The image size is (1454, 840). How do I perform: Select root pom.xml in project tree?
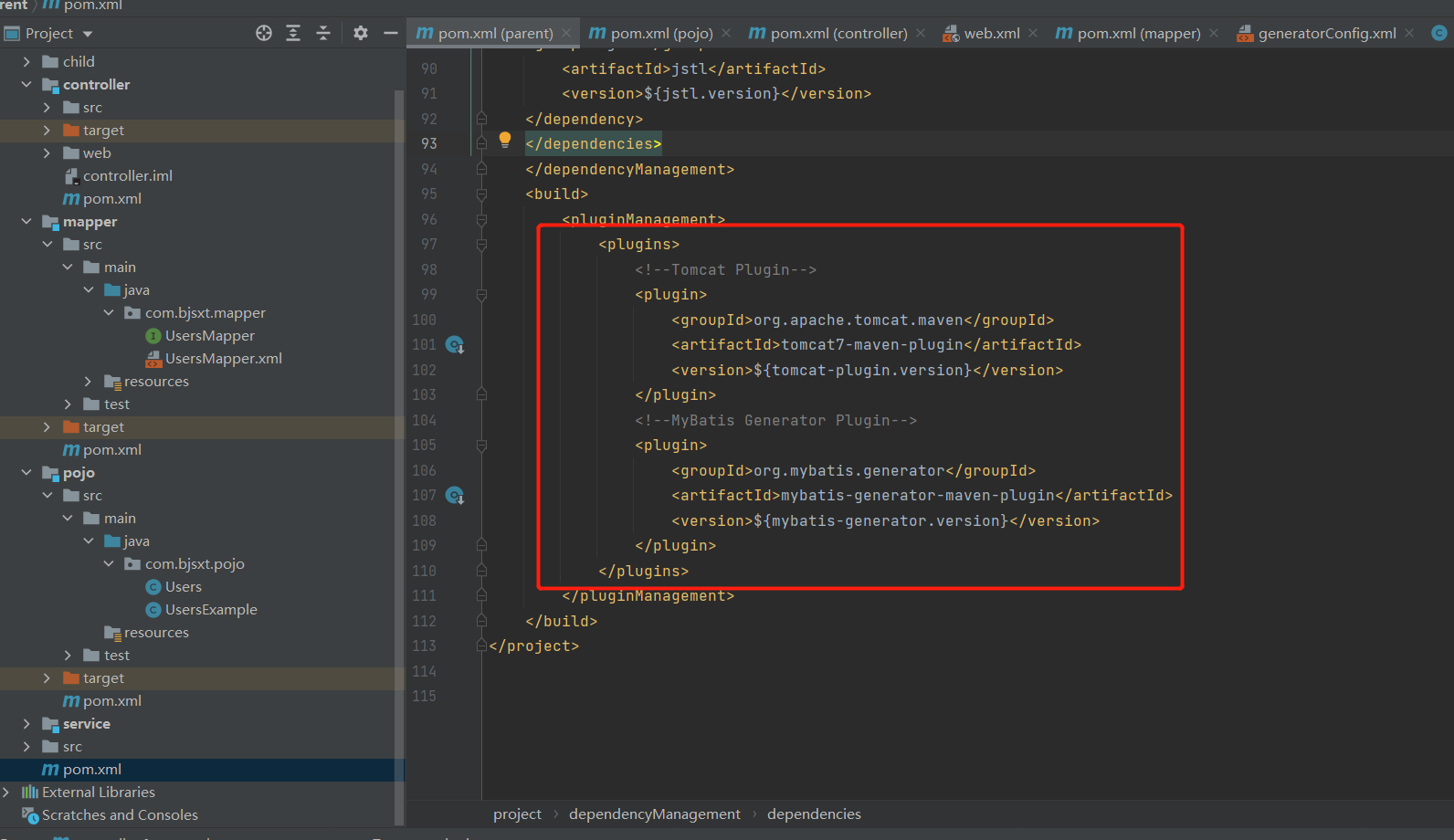(91, 770)
